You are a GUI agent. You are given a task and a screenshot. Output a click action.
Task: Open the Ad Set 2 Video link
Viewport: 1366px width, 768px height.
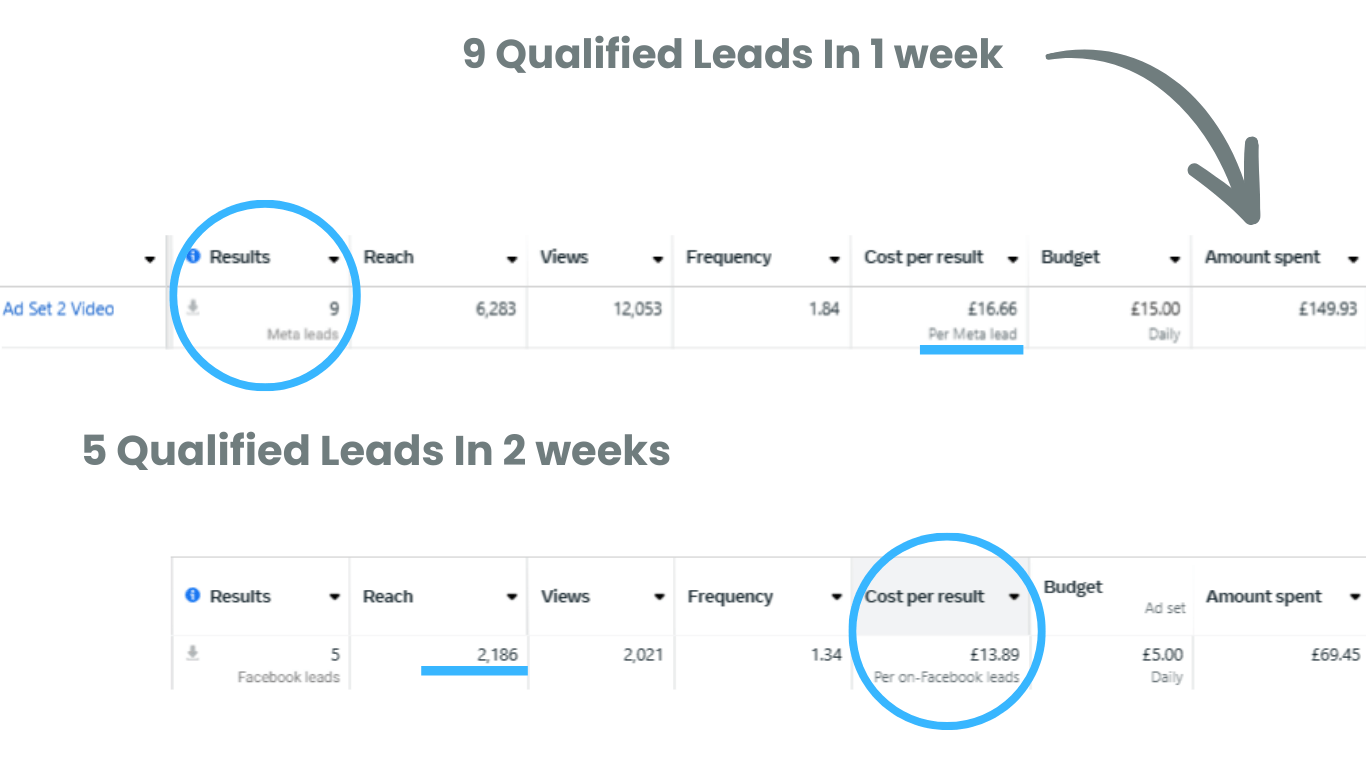tap(59, 309)
